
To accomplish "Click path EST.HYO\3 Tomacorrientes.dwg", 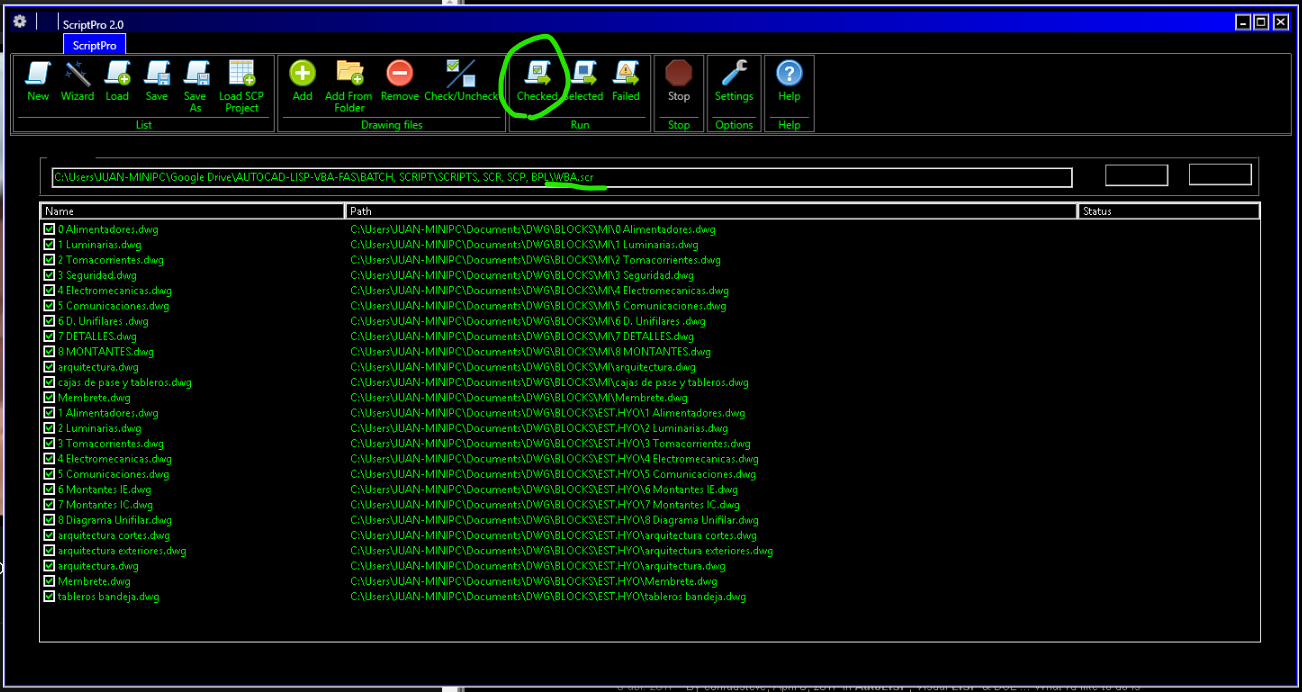I will 550,443.
